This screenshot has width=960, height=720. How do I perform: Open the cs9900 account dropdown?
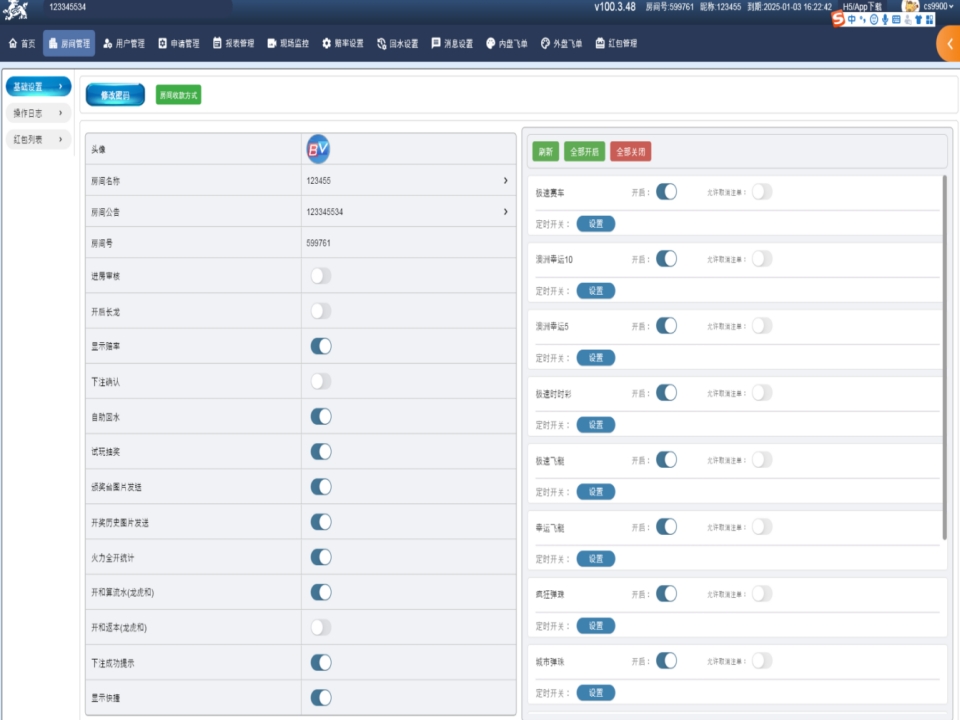pos(939,6)
